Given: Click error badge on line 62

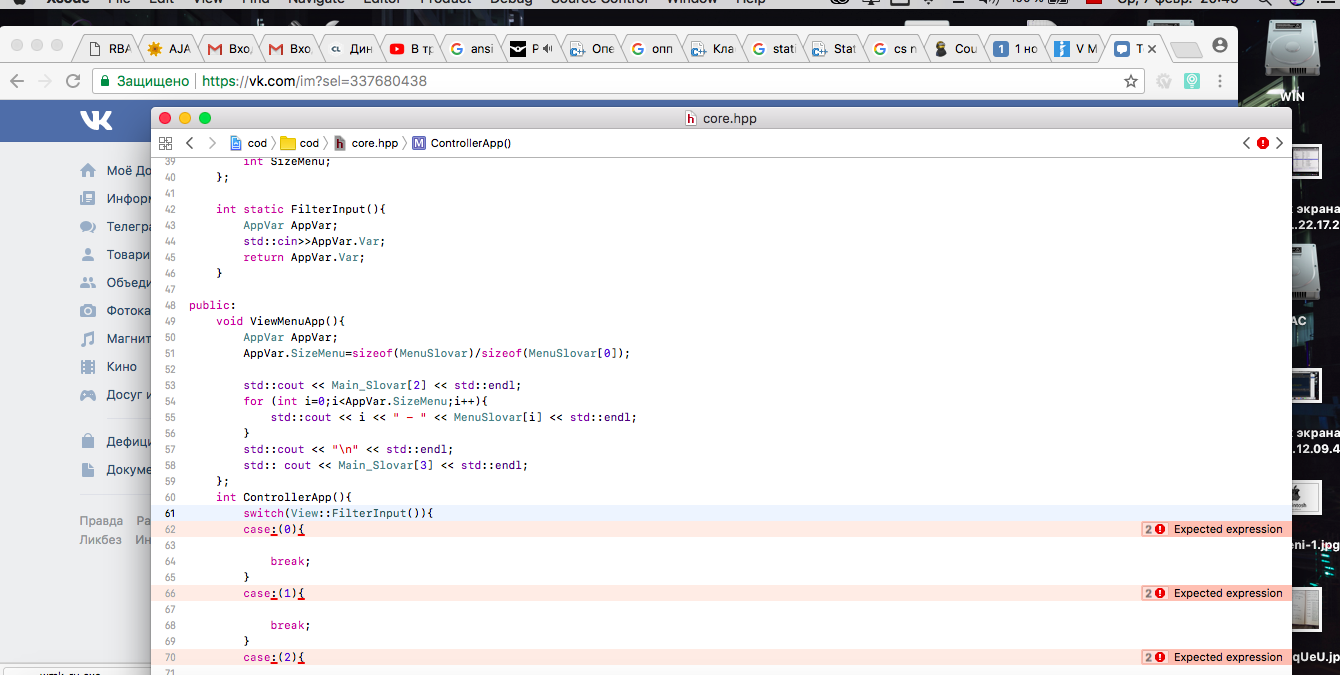Looking at the screenshot, I should (x=1155, y=529).
